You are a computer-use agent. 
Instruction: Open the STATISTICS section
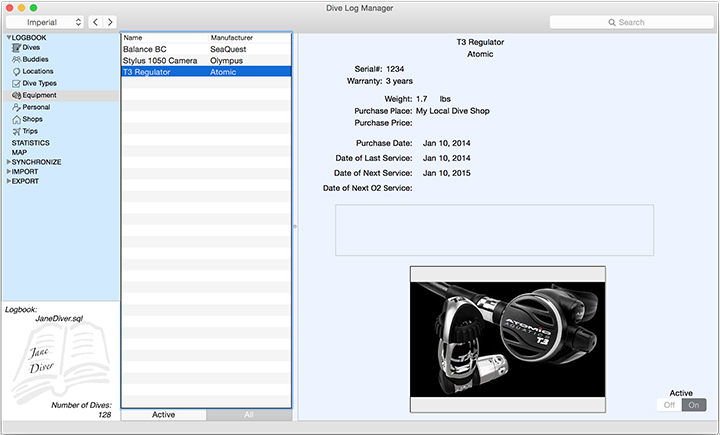(30, 143)
